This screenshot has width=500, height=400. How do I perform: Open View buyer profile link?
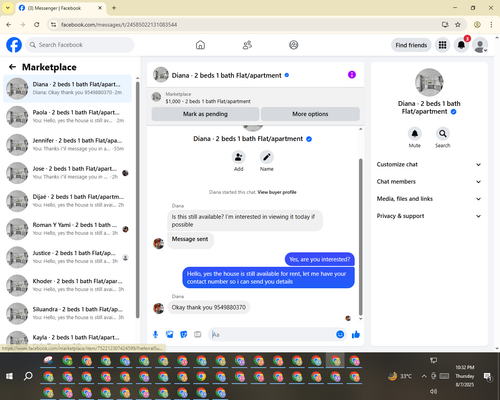point(277,192)
